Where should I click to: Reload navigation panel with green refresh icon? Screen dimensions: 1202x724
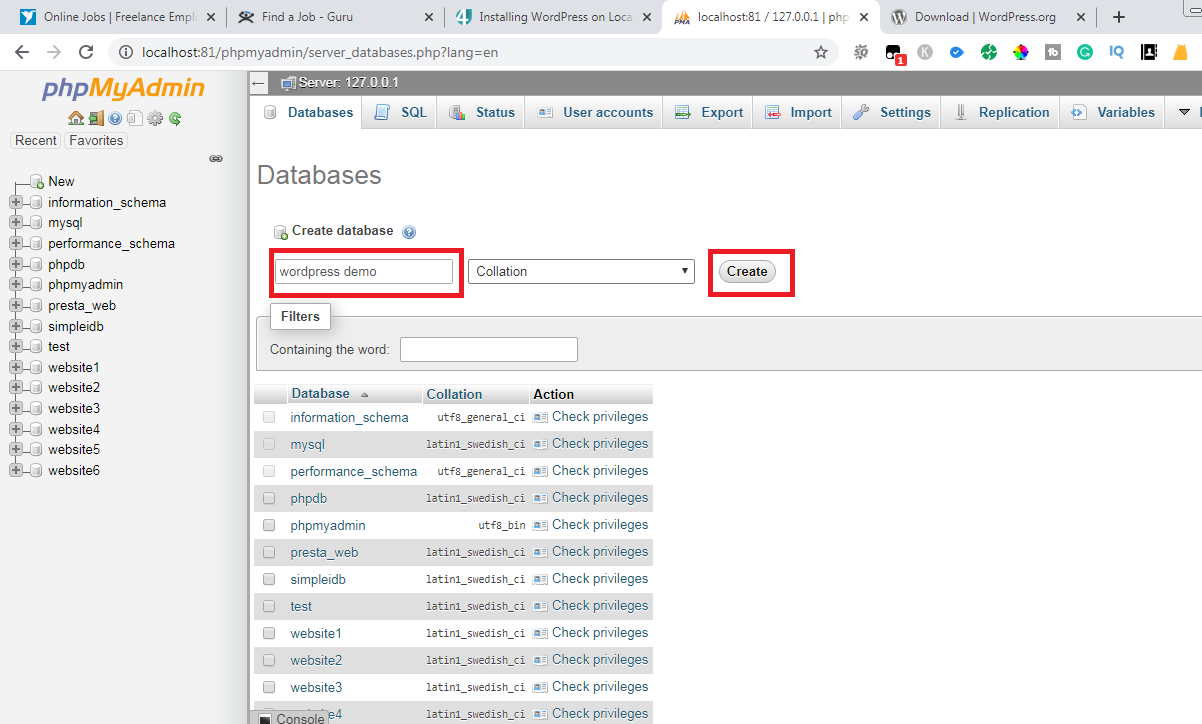(x=175, y=118)
